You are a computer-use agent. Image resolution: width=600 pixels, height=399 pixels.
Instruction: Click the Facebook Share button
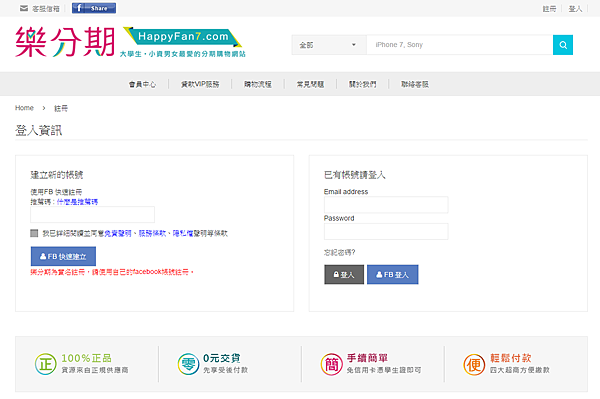tap(94, 8)
